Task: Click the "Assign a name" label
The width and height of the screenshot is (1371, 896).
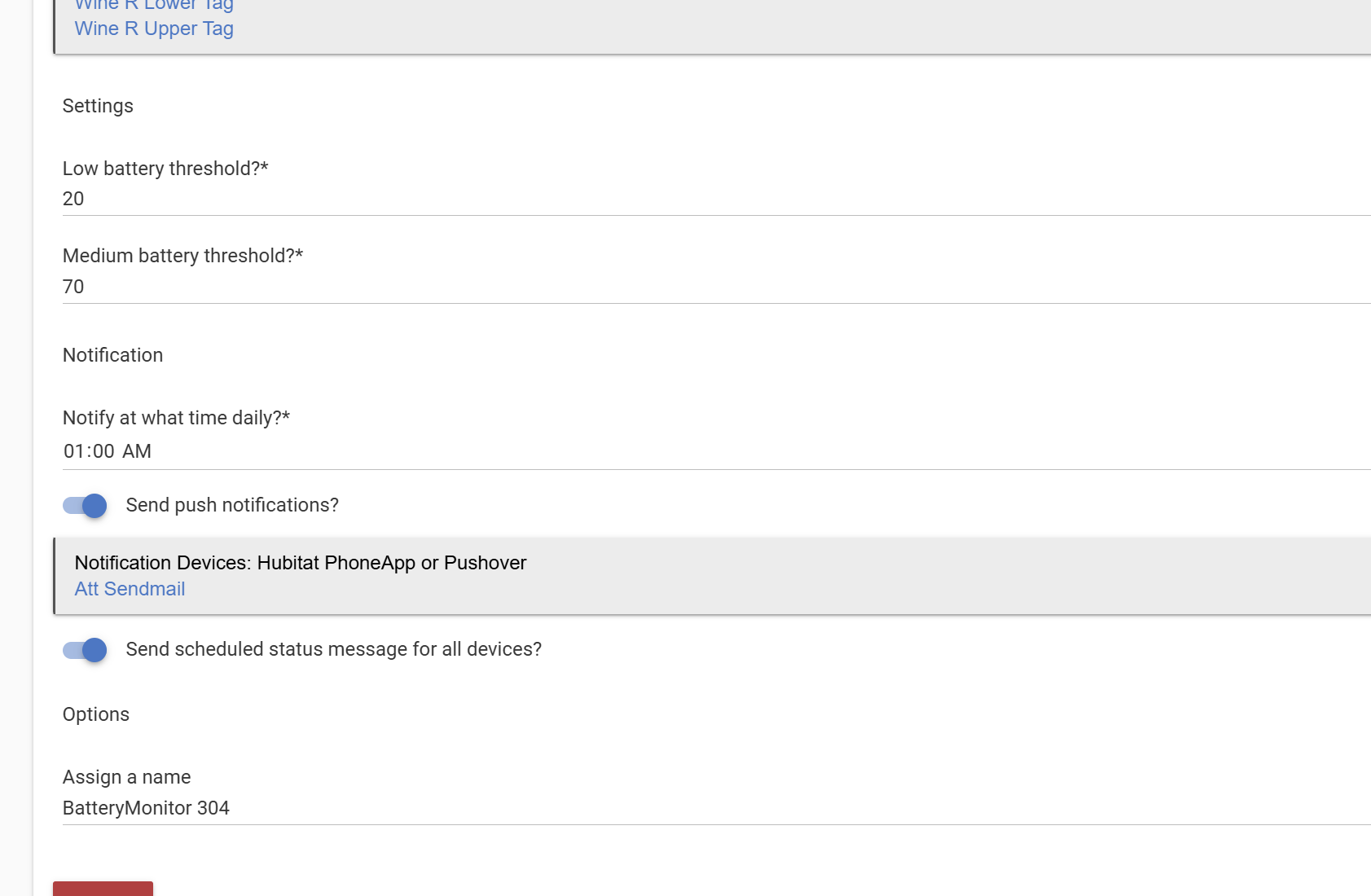Action: pos(126,777)
